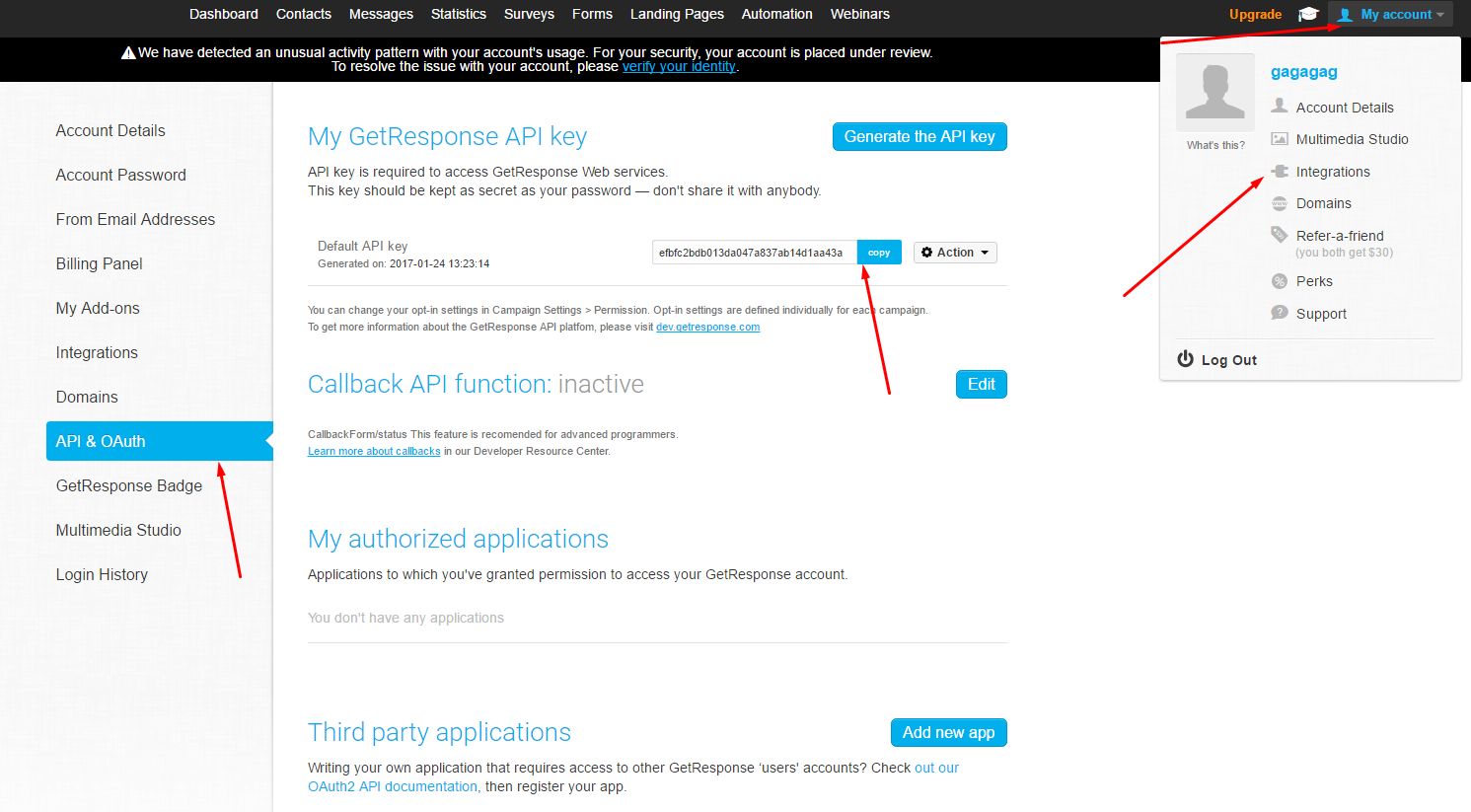Click the Perks percent icon
This screenshot has width=1471, height=812.
click(1280, 281)
